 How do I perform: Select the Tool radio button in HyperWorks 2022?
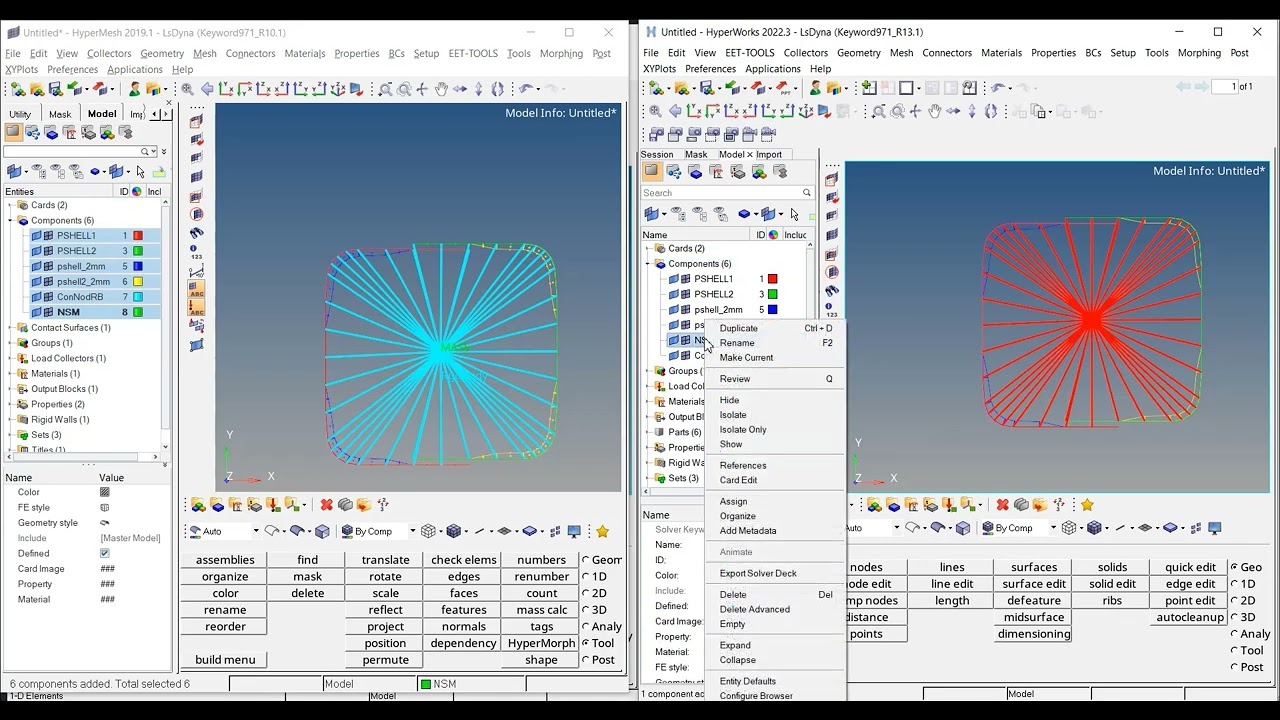point(1234,650)
